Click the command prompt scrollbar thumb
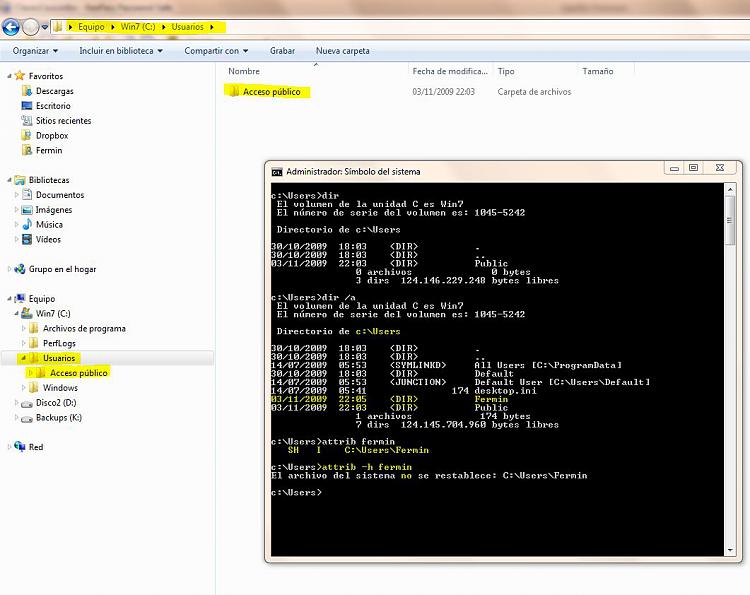Screen dimensions: 750x595 pos(730,220)
